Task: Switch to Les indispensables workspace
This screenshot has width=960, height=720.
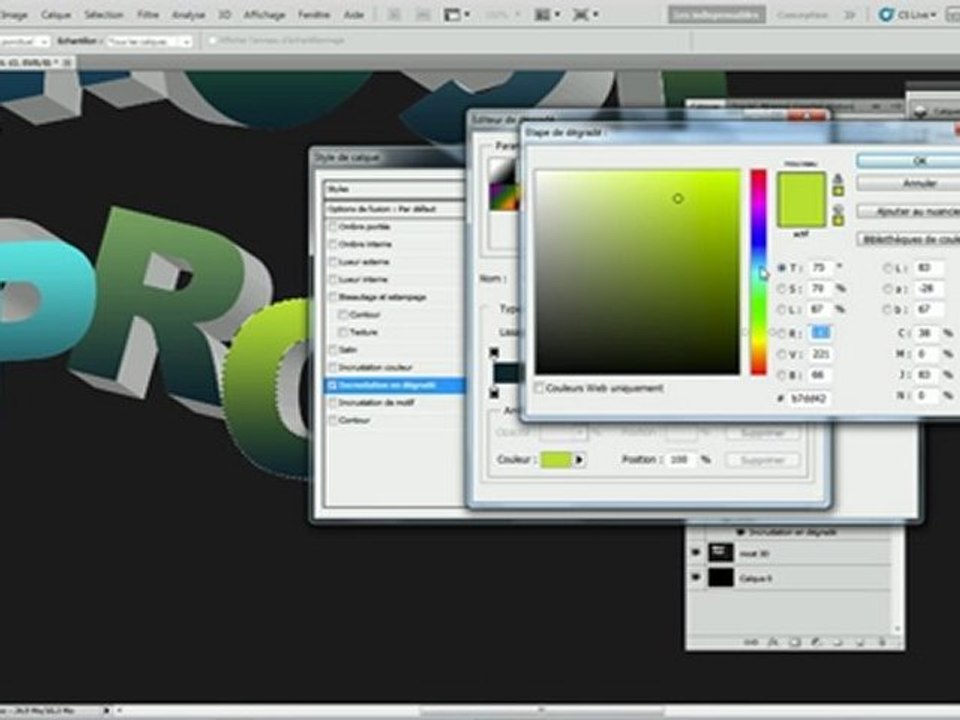Action: [716, 15]
